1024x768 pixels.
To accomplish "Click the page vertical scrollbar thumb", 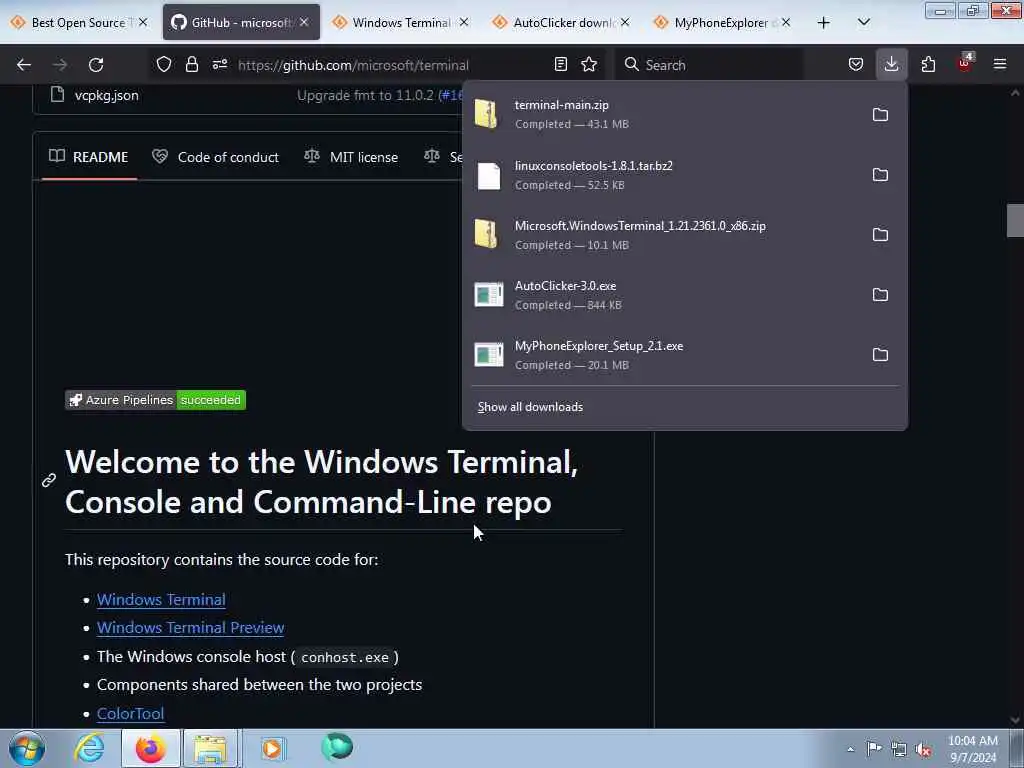I will [x=1015, y=221].
